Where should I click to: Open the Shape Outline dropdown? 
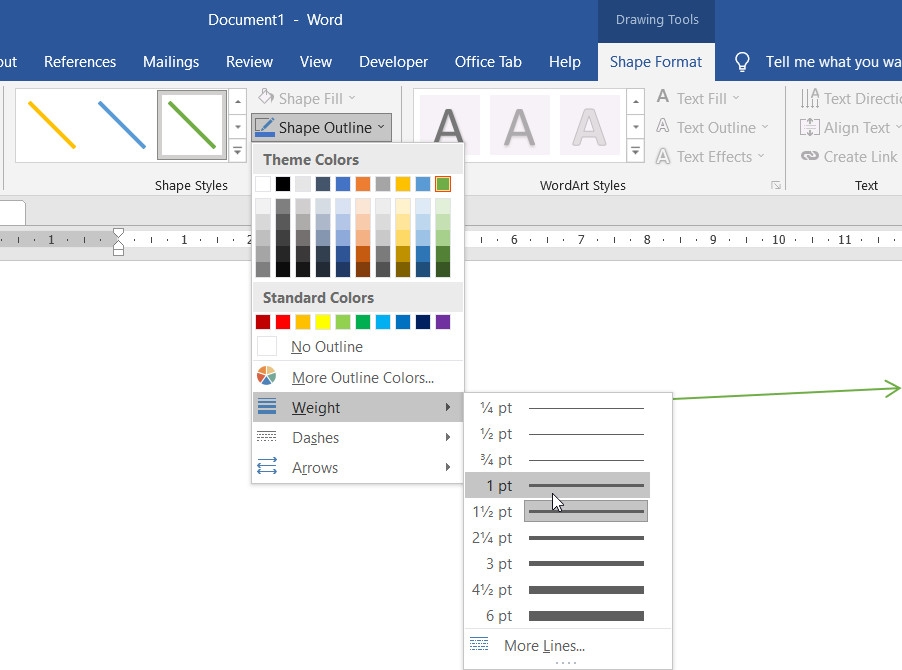[x=322, y=127]
